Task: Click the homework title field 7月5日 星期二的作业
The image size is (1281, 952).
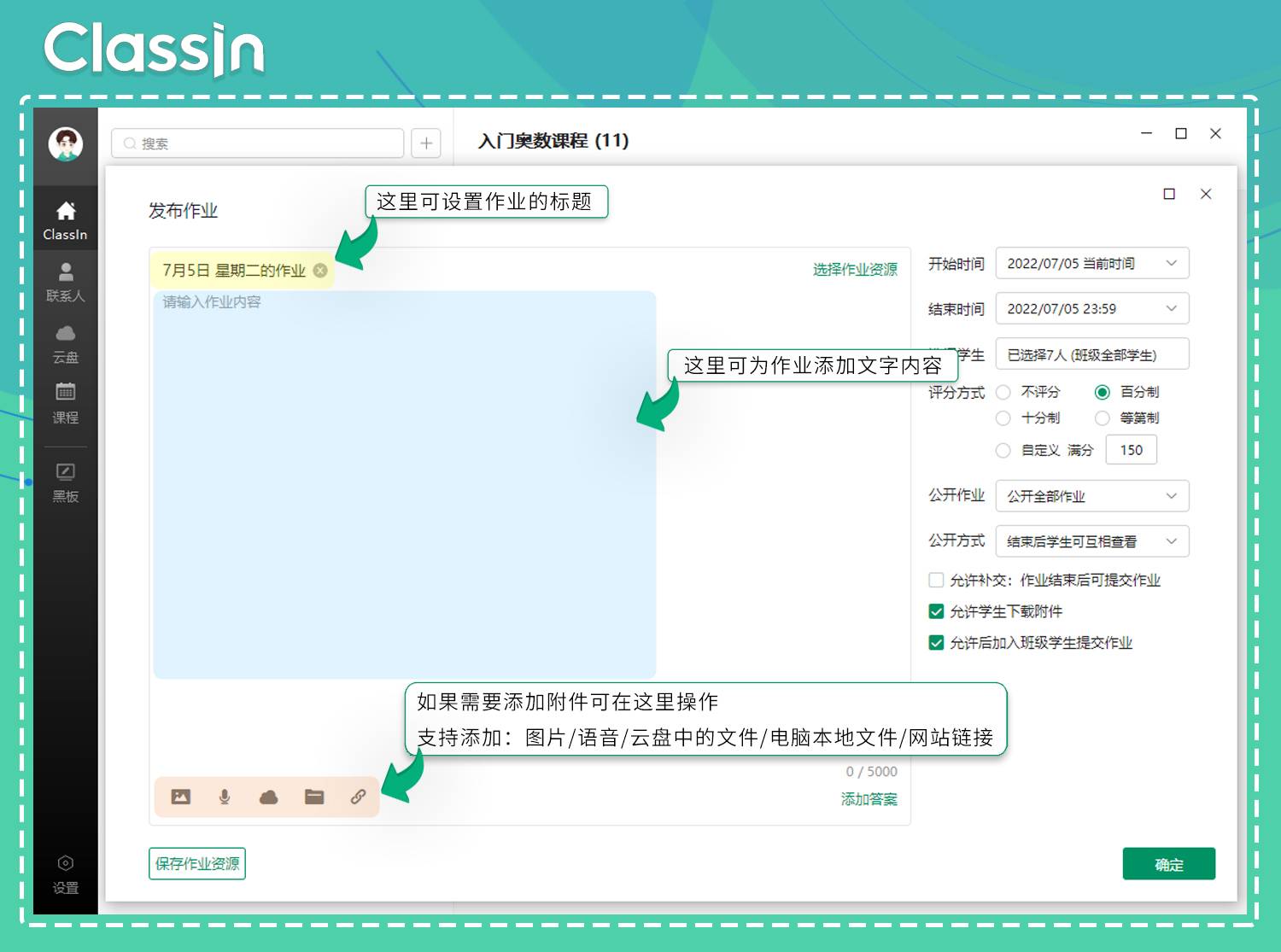Action: [x=234, y=270]
